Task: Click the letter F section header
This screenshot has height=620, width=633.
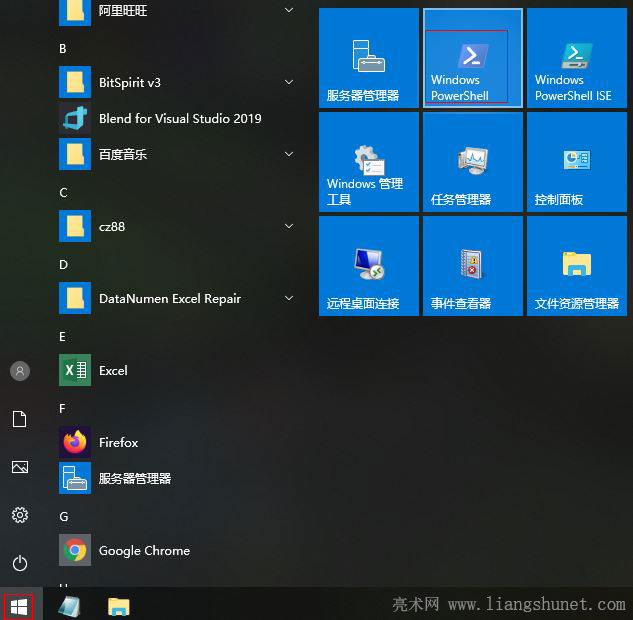Action: coord(63,408)
